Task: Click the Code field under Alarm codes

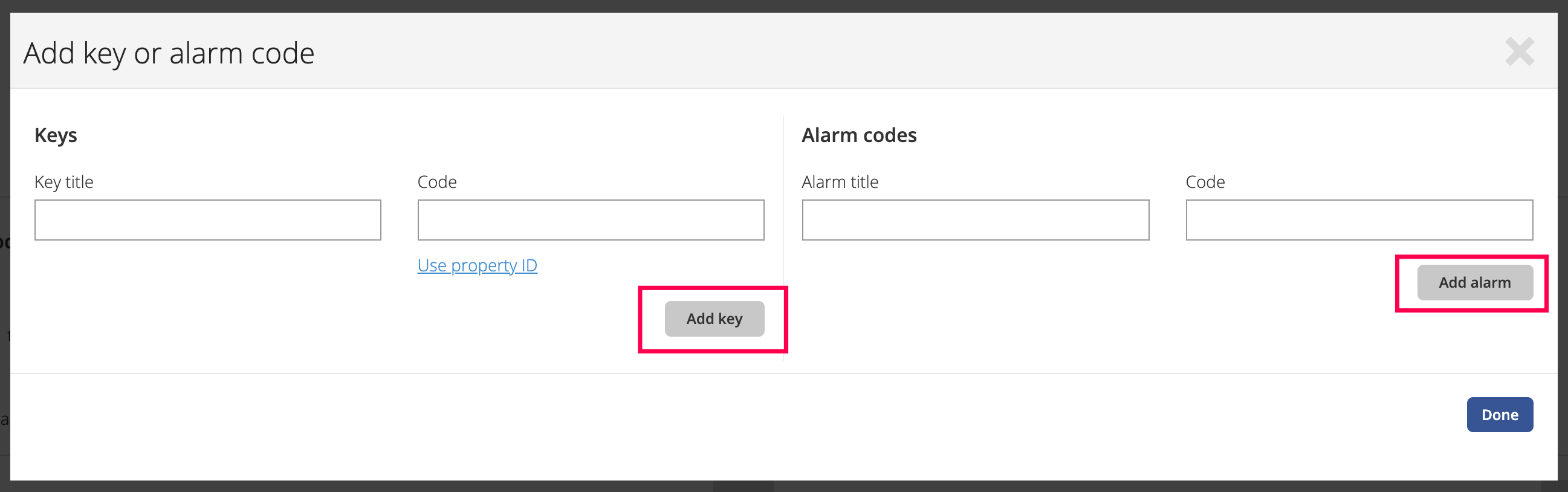Action: click(1359, 220)
